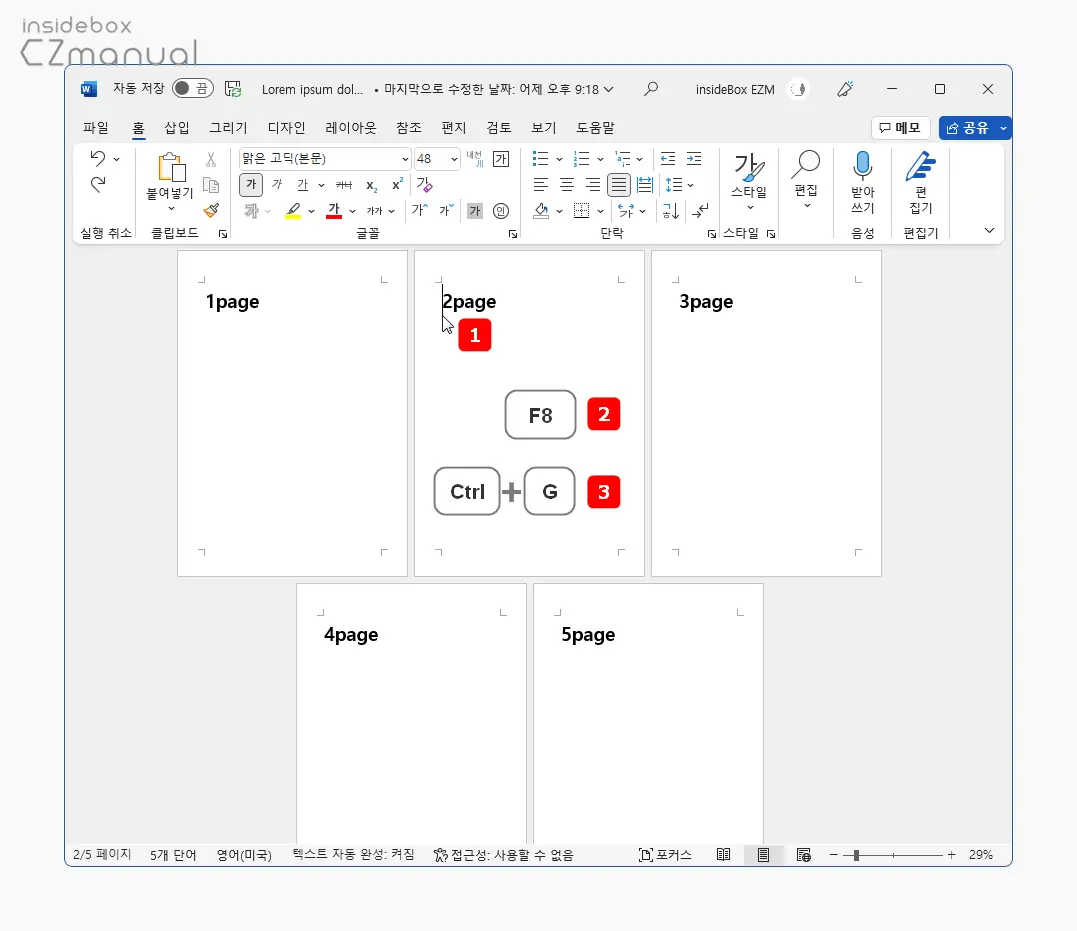This screenshot has height=931, width=1077.
Task: Click the decrease font size icon
Action: (x=447, y=210)
